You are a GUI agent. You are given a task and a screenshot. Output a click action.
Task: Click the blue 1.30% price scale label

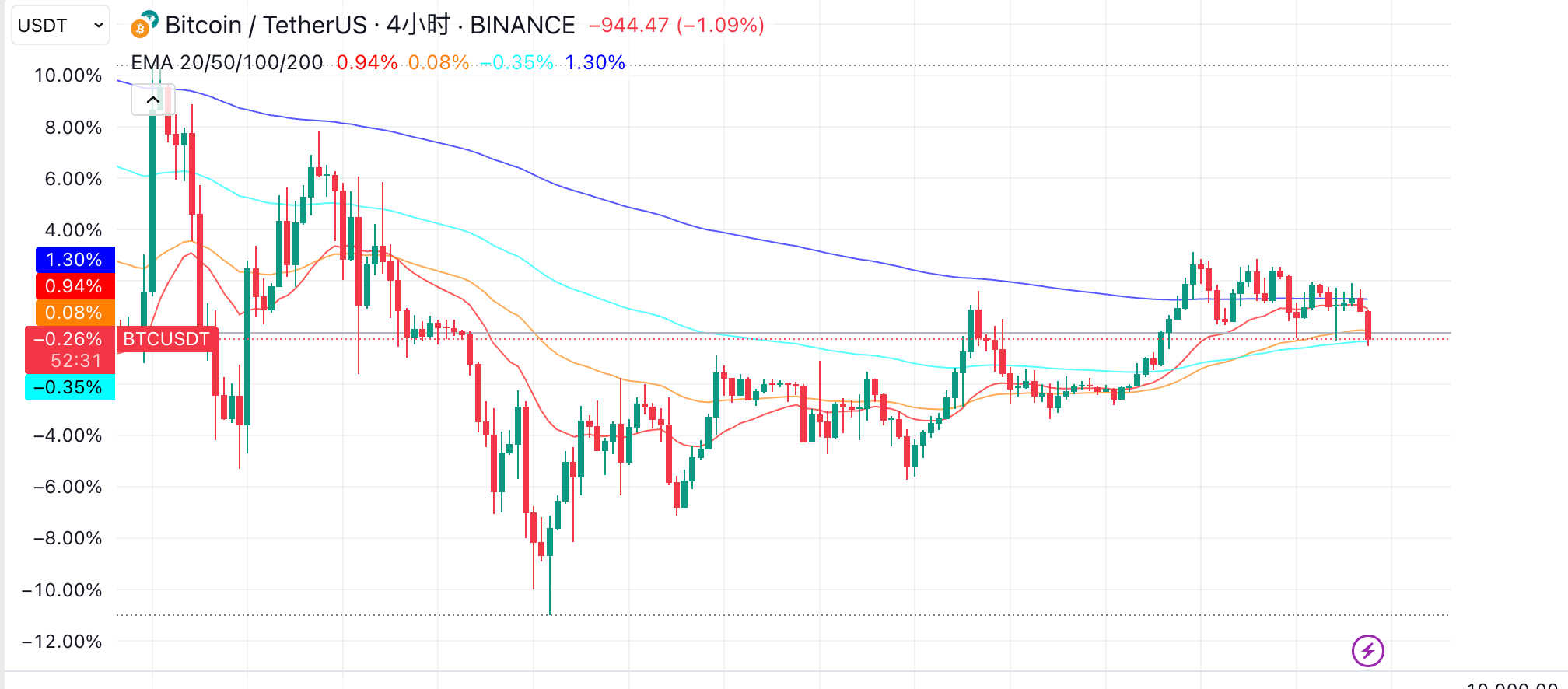[x=75, y=260]
